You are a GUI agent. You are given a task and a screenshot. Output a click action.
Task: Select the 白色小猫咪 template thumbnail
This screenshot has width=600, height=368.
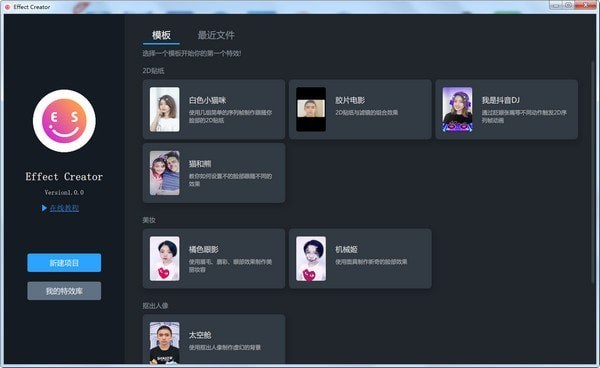pos(165,109)
